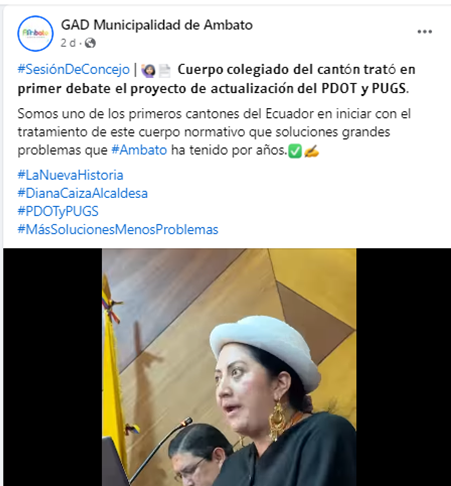Open the GAD Municipalidad de Ambato page name
The image size is (451, 486).
(157, 25)
